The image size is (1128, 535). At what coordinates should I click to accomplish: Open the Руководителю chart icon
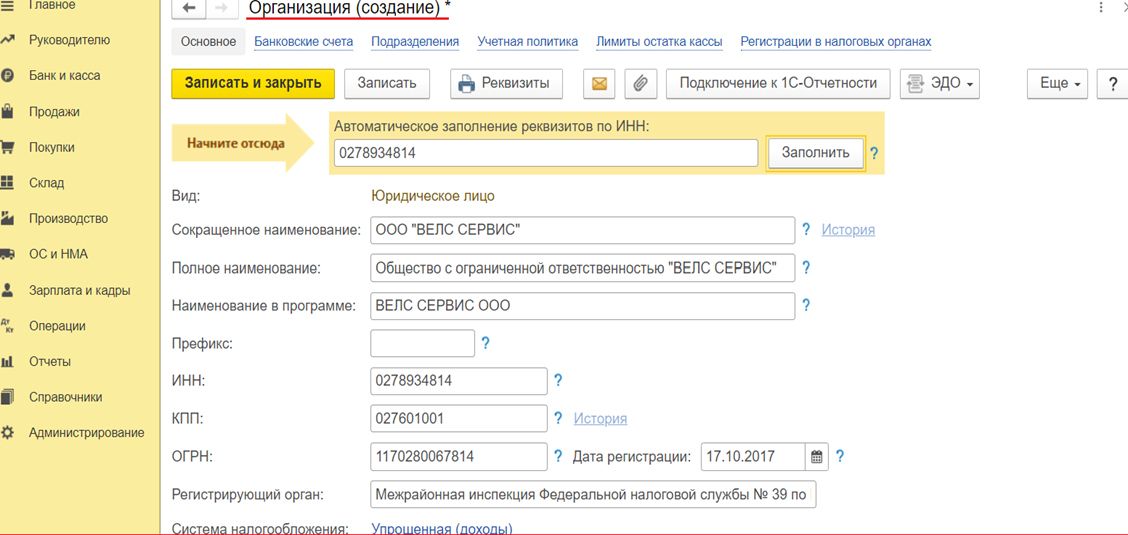8,40
